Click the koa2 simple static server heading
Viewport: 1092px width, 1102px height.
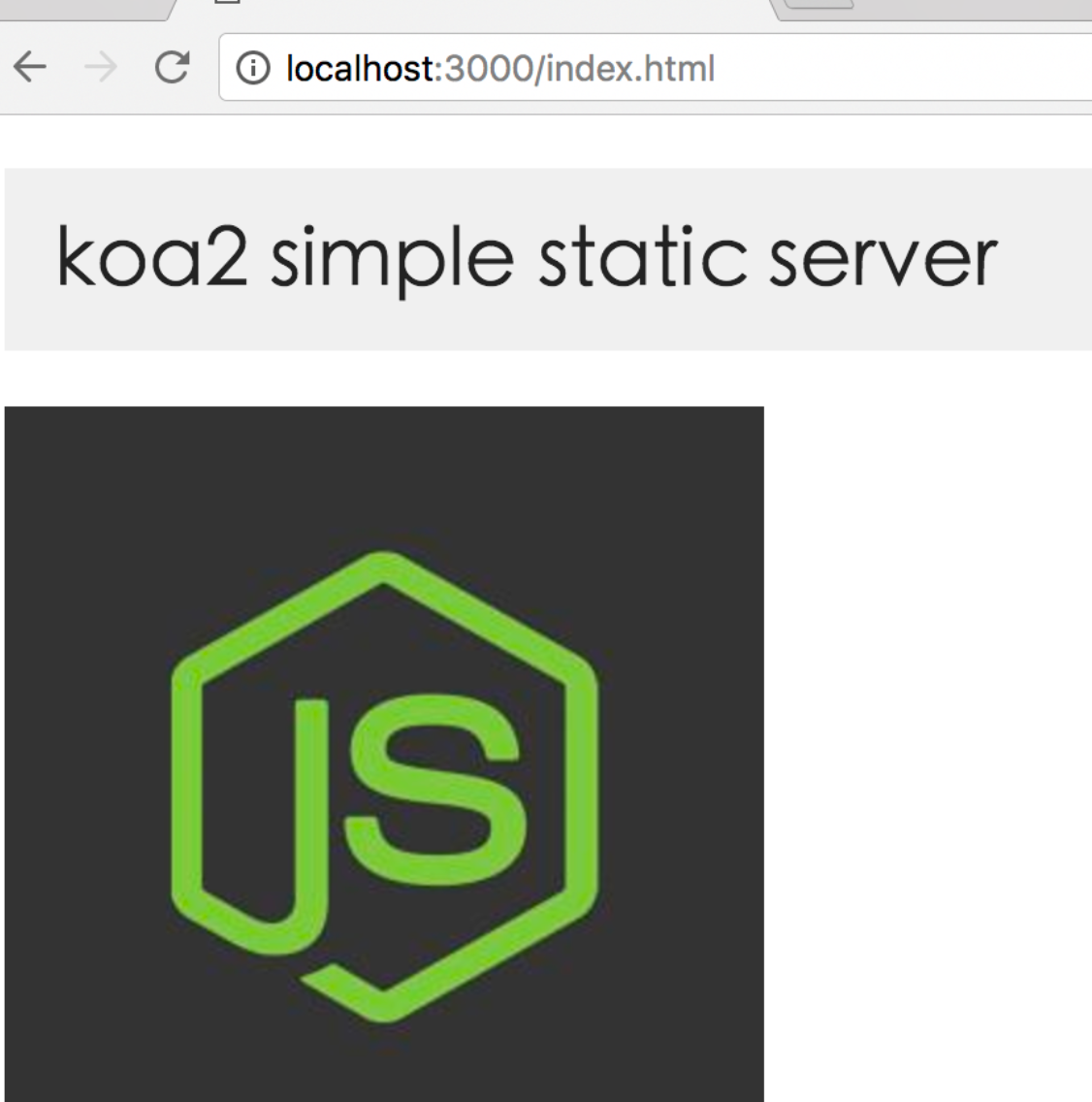527,258
